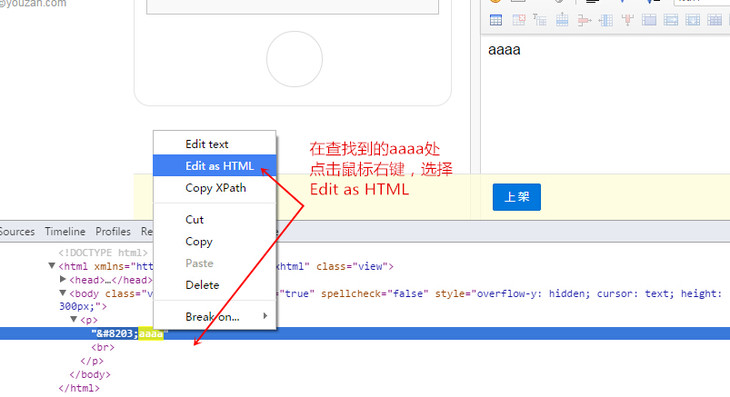Click the insert column icon in table tools
Image resolution: width=730 pixels, height=397 pixels.
(606, 20)
